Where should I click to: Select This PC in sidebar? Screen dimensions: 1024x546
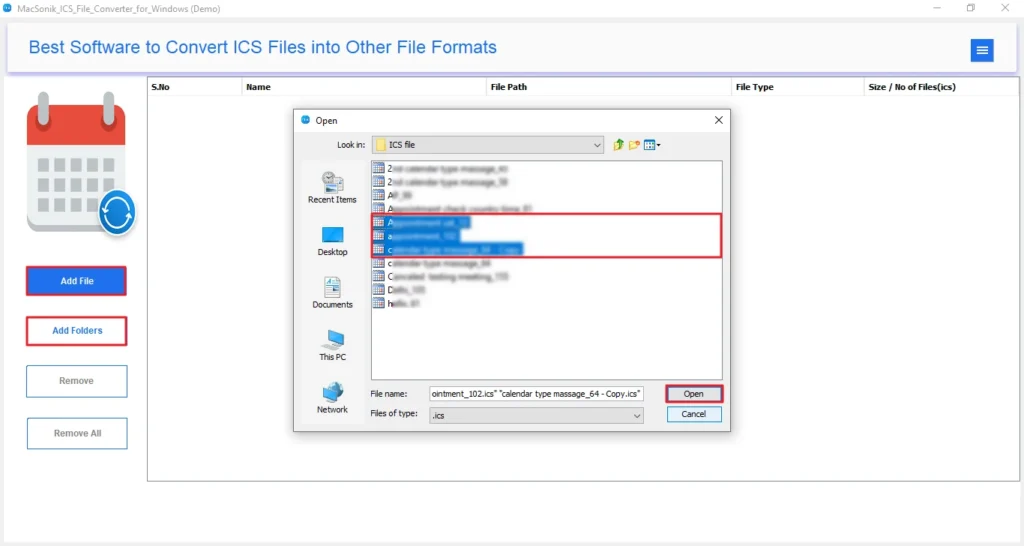pos(332,345)
